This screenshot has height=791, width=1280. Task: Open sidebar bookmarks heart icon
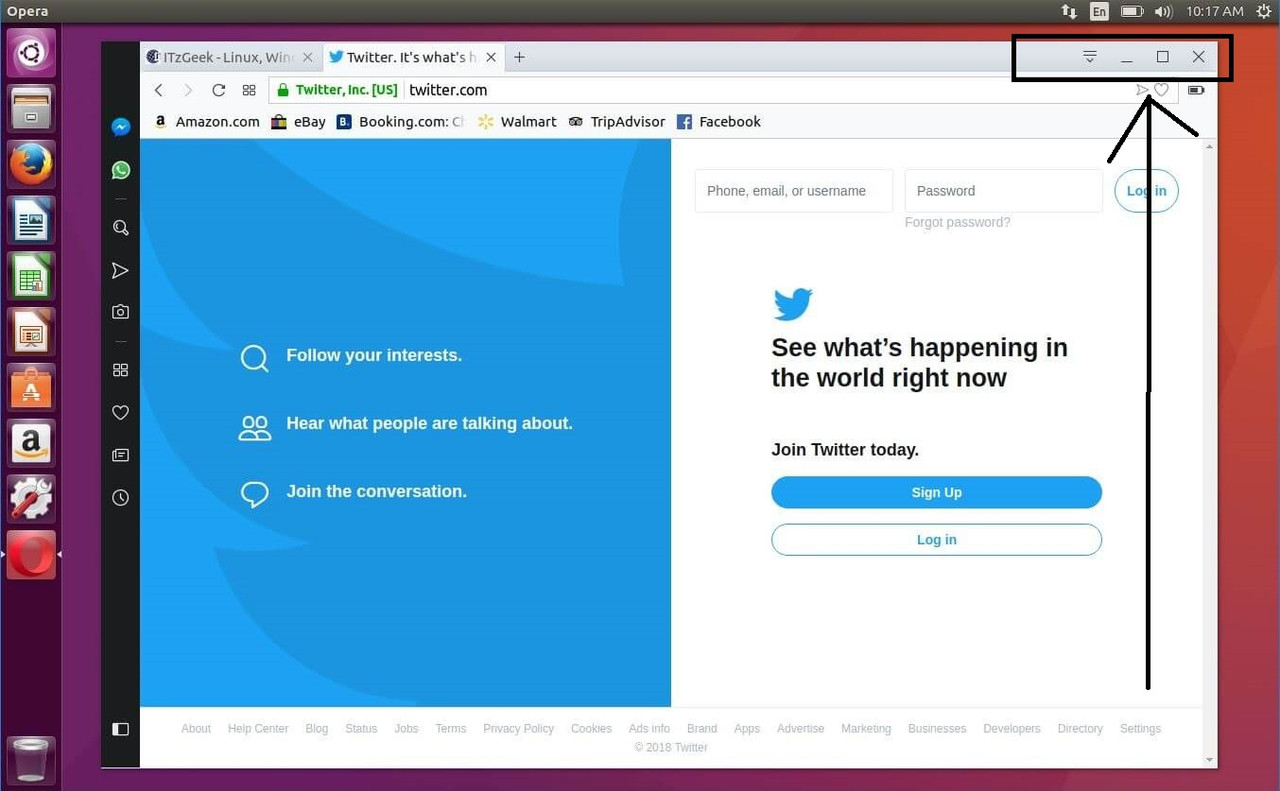tap(121, 413)
